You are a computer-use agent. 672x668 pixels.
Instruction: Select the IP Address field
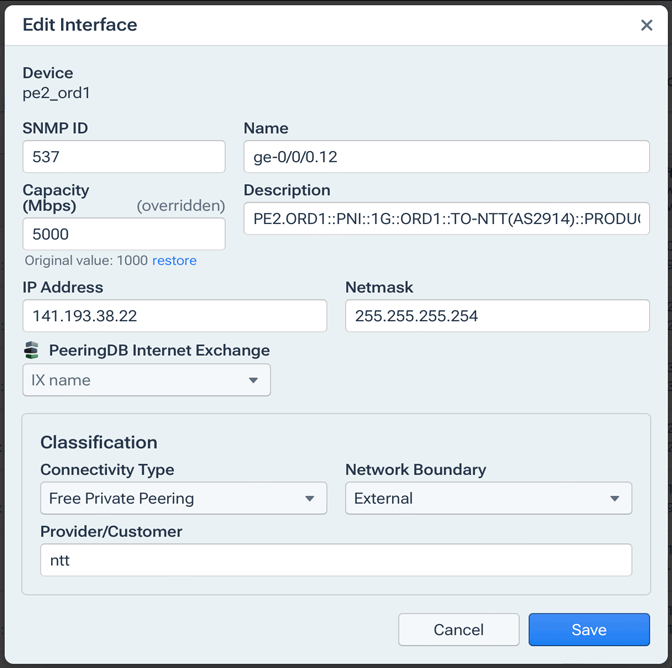coord(174,316)
